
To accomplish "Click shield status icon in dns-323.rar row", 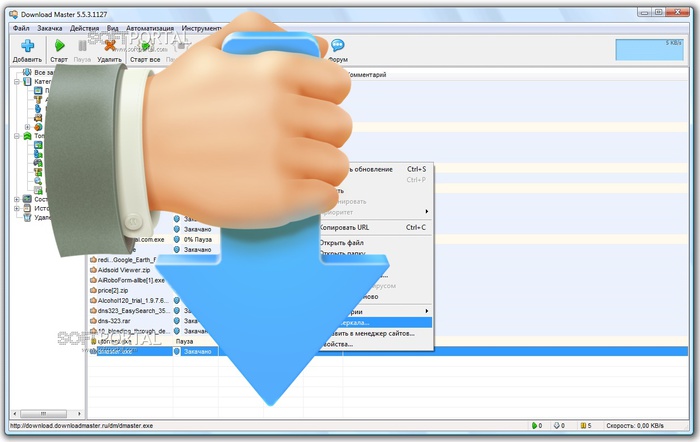I will click(177, 321).
